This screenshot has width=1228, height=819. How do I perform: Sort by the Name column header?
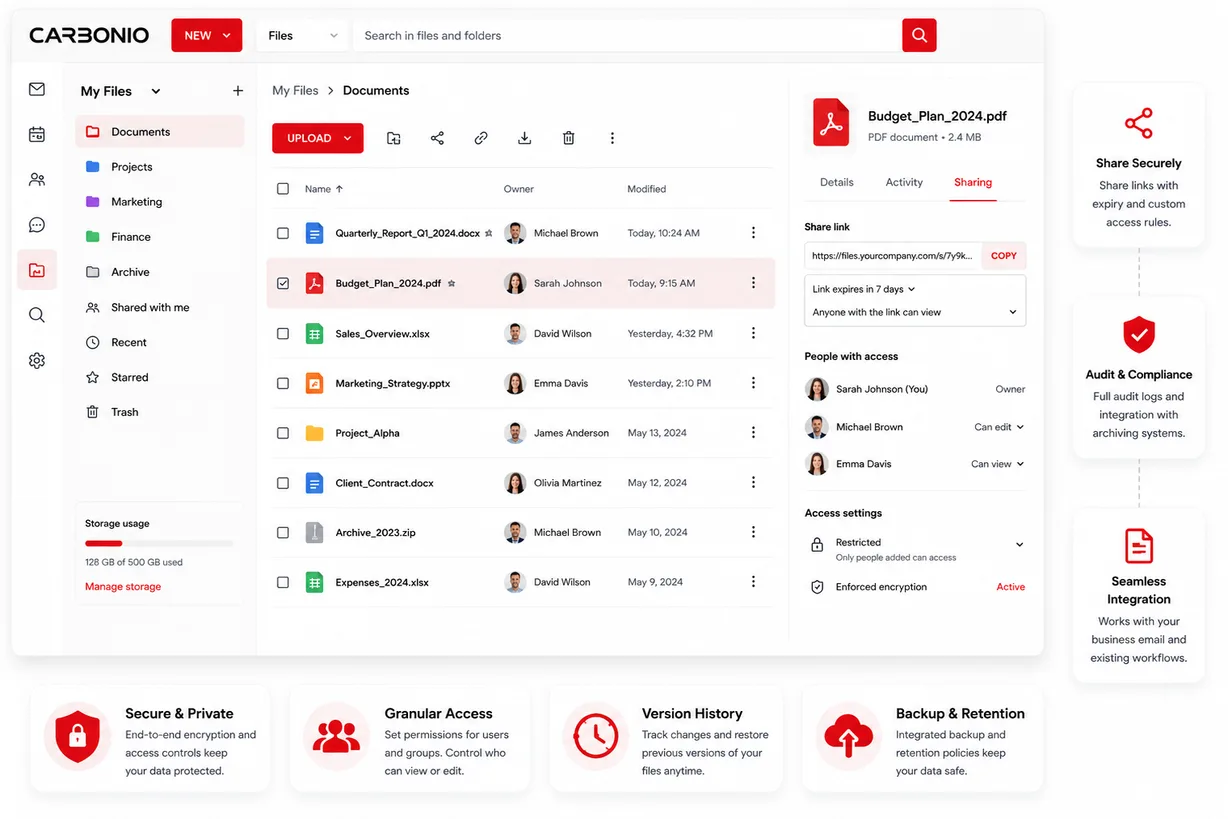tap(324, 189)
